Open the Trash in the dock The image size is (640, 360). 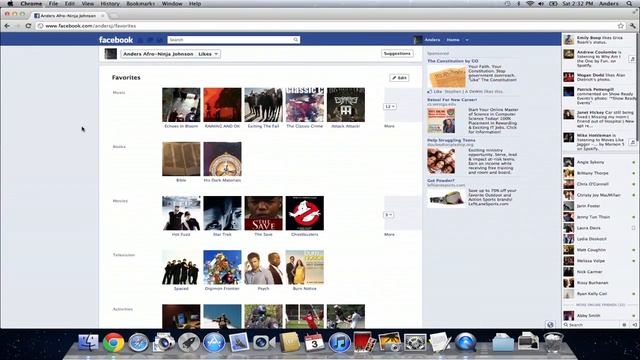553,342
